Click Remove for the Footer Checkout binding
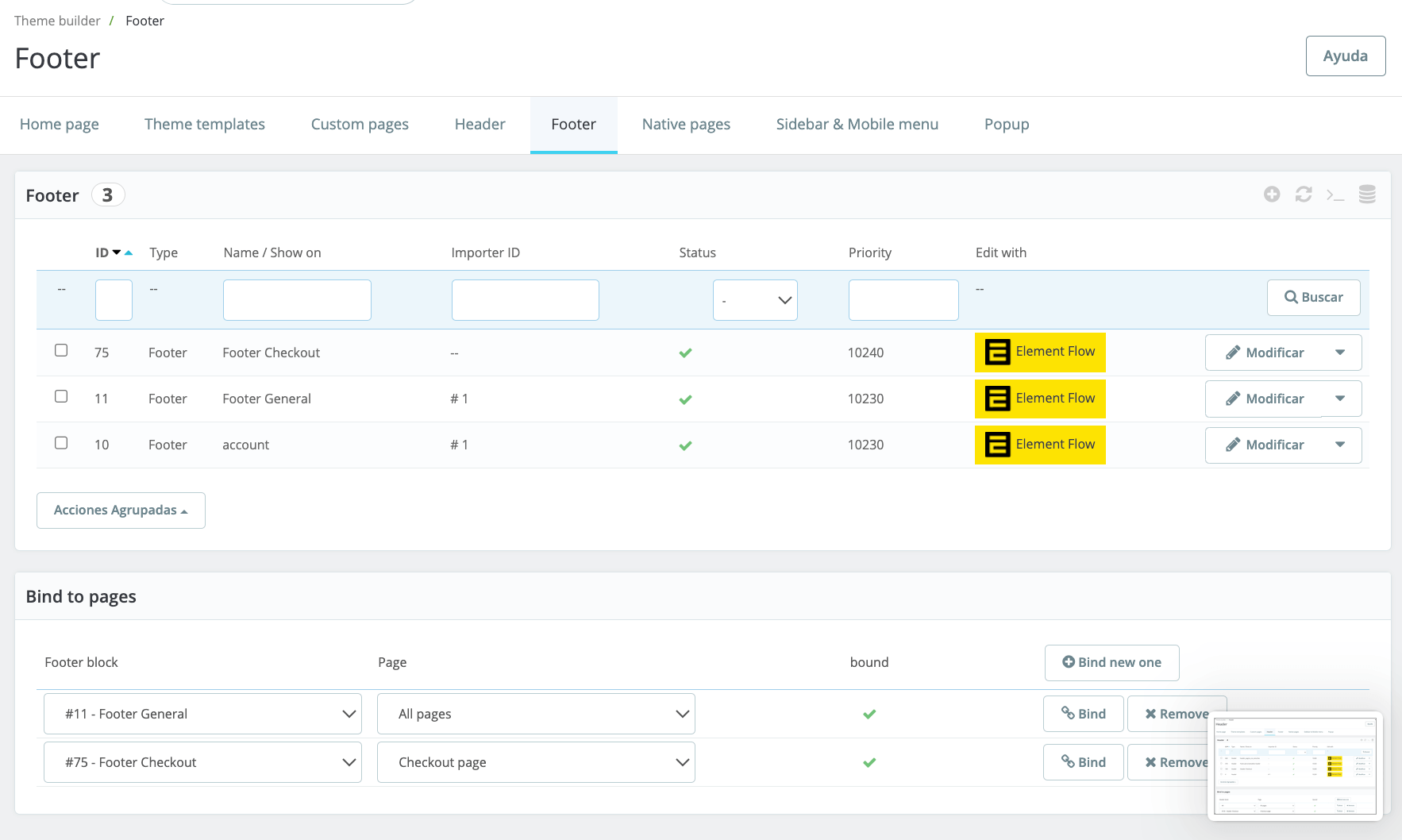 [1169, 762]
